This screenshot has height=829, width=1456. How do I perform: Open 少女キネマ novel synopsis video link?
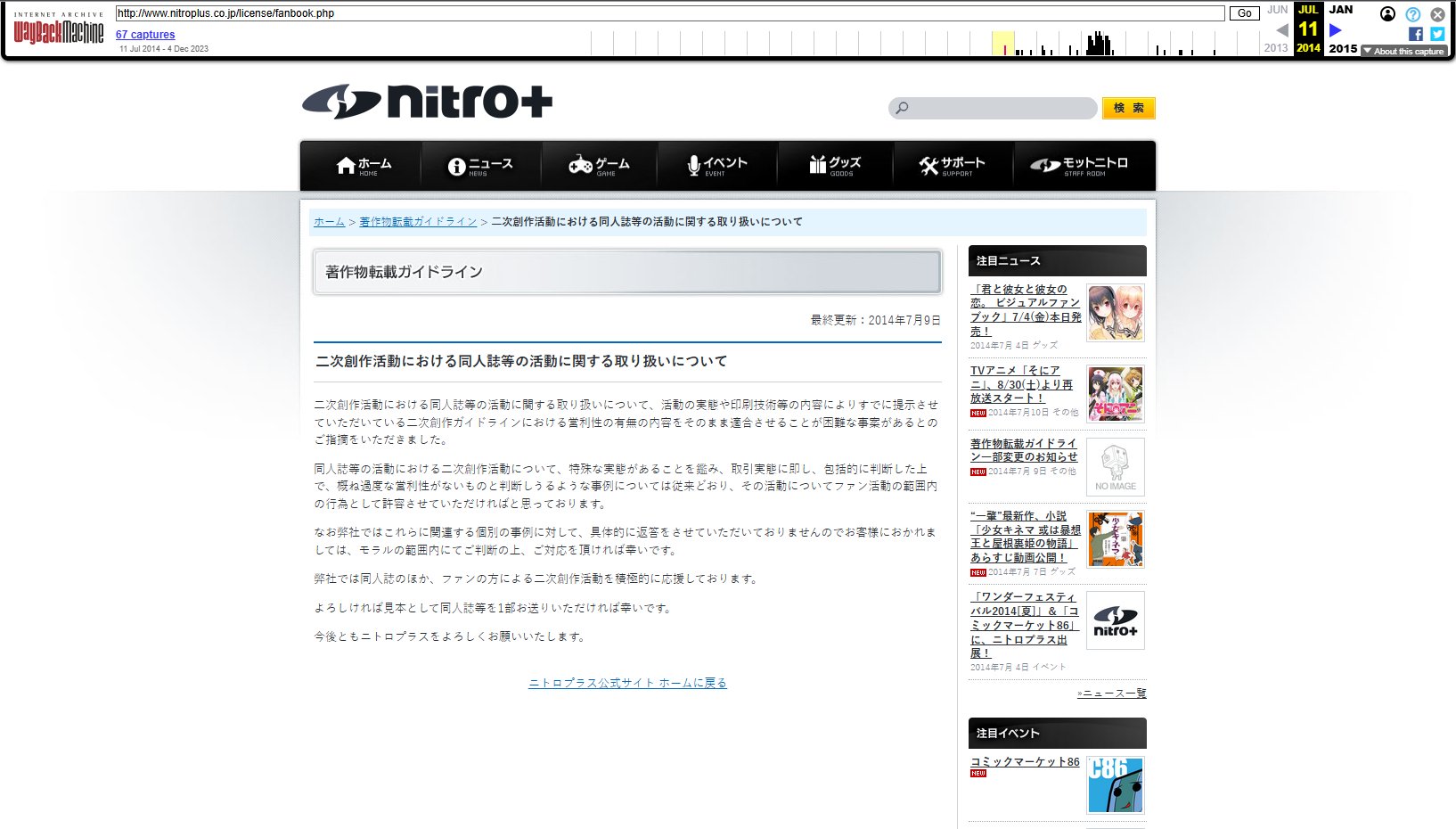(x=1026, y=537)
